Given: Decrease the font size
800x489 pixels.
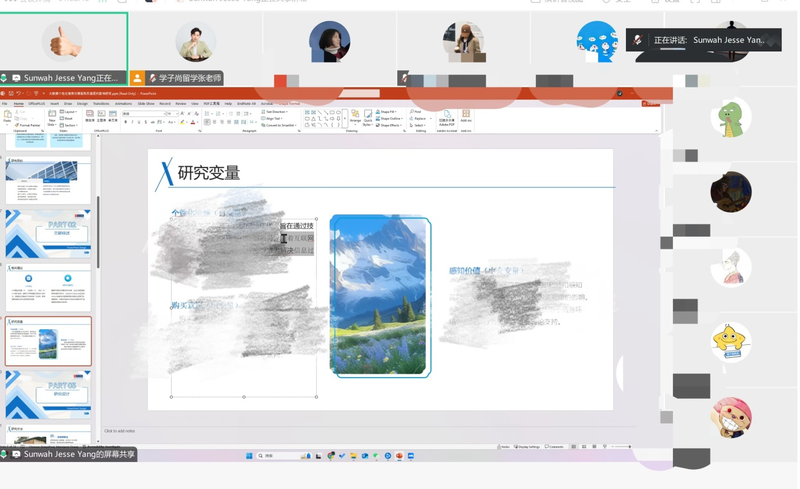Looking at the screenshot, I should (x=189, y=113).
